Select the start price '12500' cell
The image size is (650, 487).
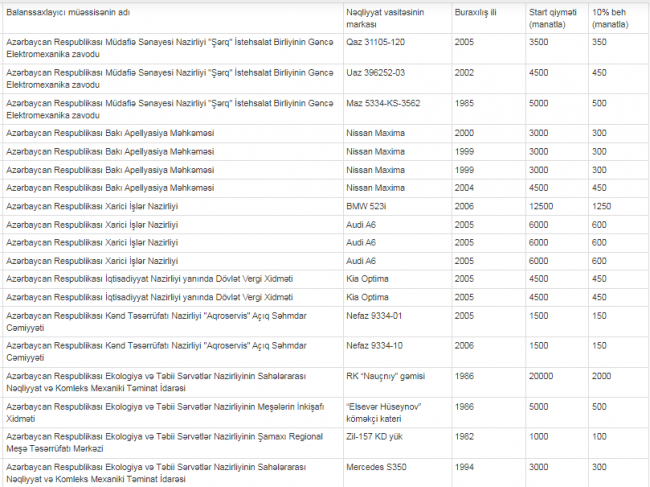(557, 206)
